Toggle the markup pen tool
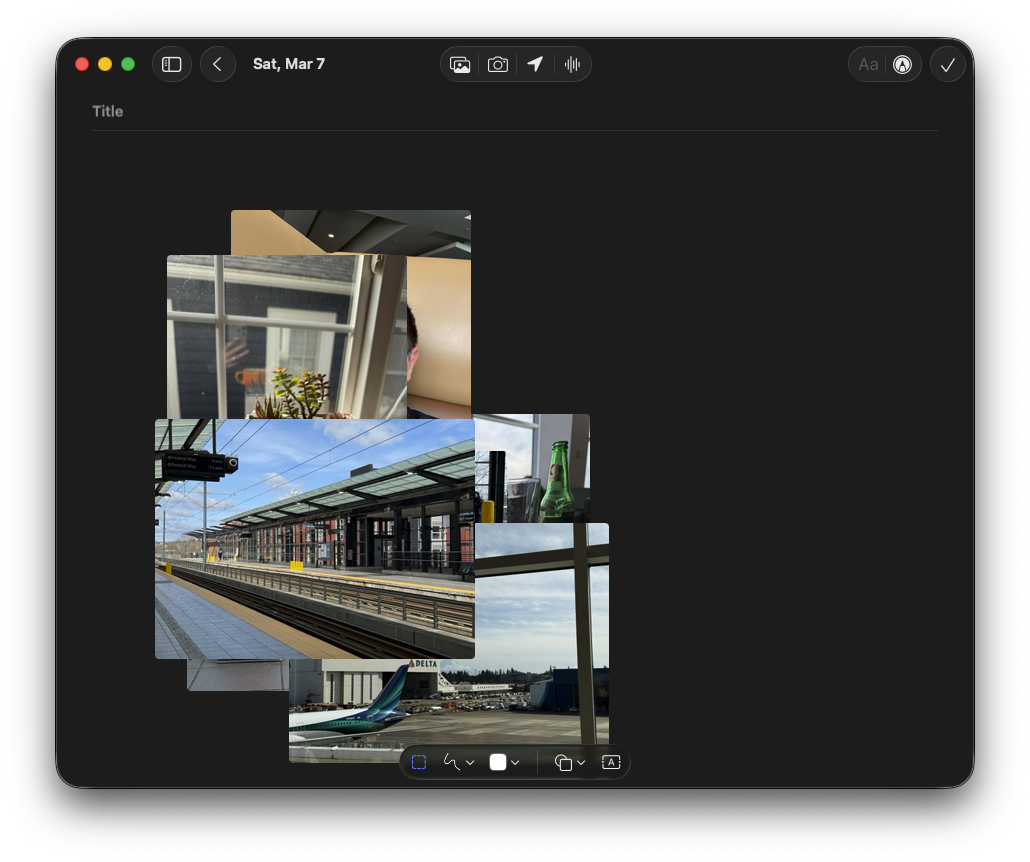 tap(902, 64)
